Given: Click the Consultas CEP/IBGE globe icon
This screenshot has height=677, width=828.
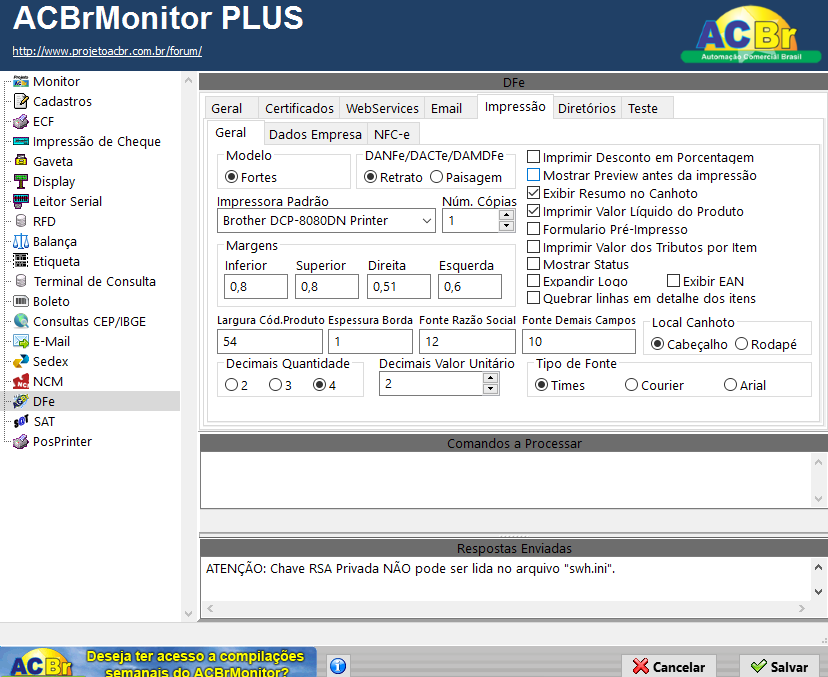Looking at the screenshot, I should (x=21, y=321).
